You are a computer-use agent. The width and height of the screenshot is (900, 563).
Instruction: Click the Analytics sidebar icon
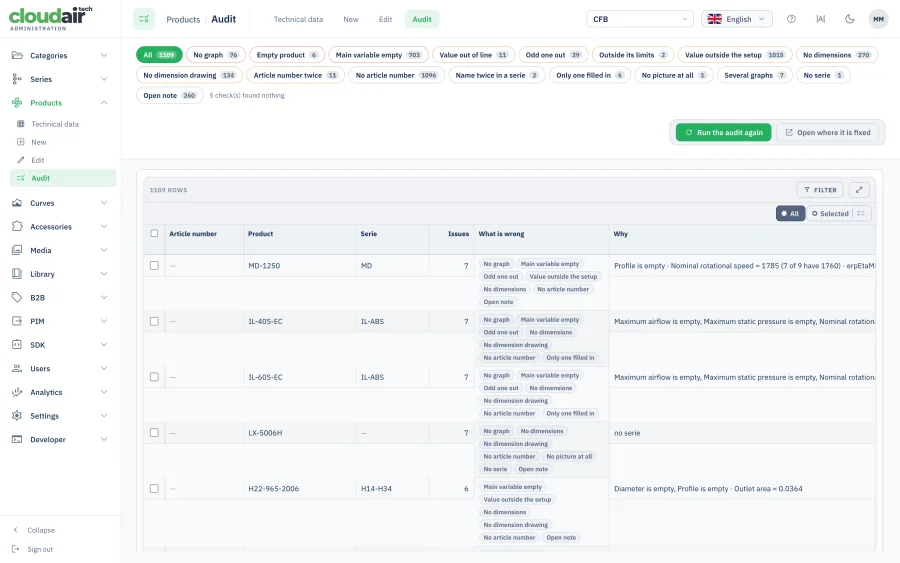pos(17,392)
